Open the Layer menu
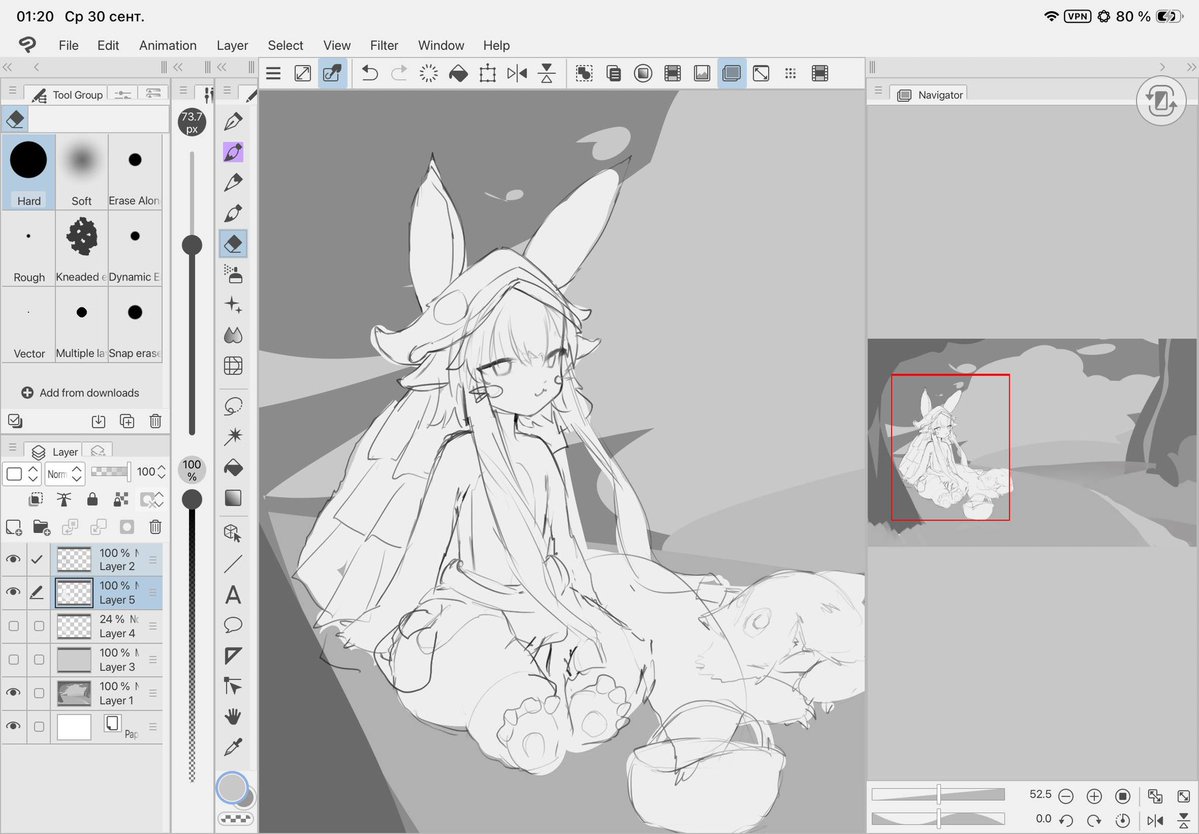1199x834 pixels. (x=232, y=45)
